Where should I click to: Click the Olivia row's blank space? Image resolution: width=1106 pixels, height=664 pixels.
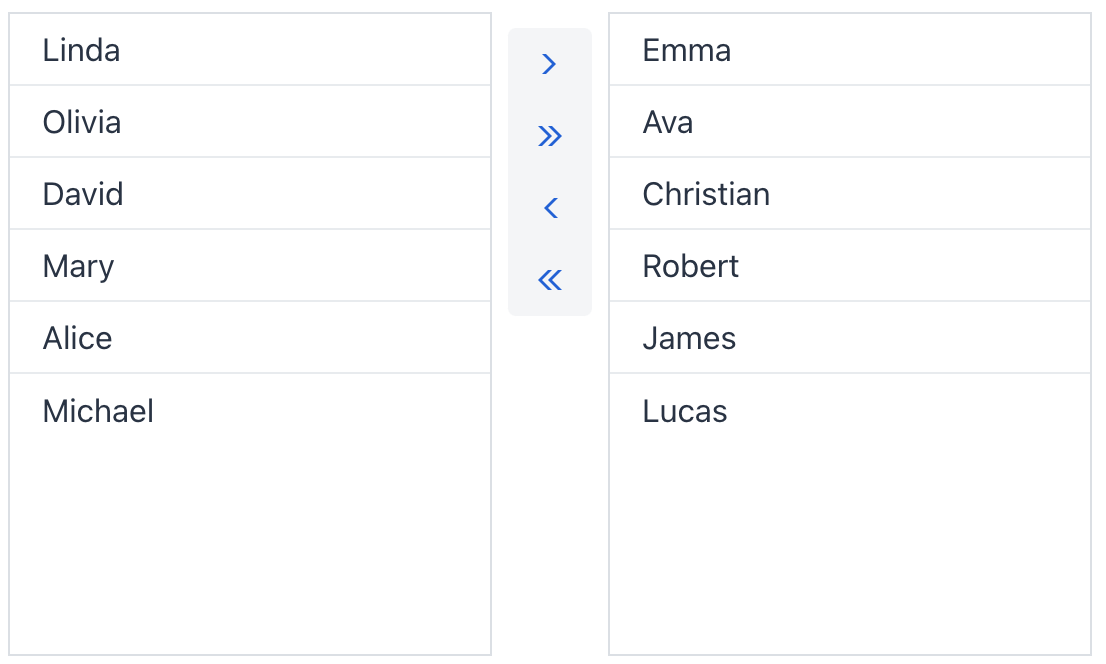point(330,122)
